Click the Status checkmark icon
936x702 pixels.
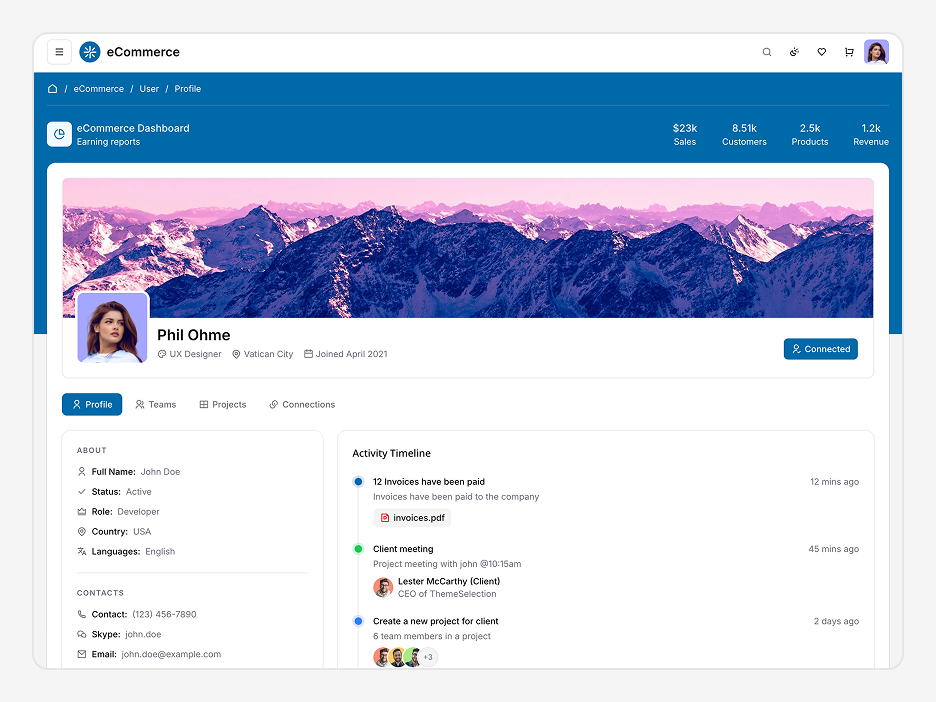pyautogui.click(x=82, y=491)
